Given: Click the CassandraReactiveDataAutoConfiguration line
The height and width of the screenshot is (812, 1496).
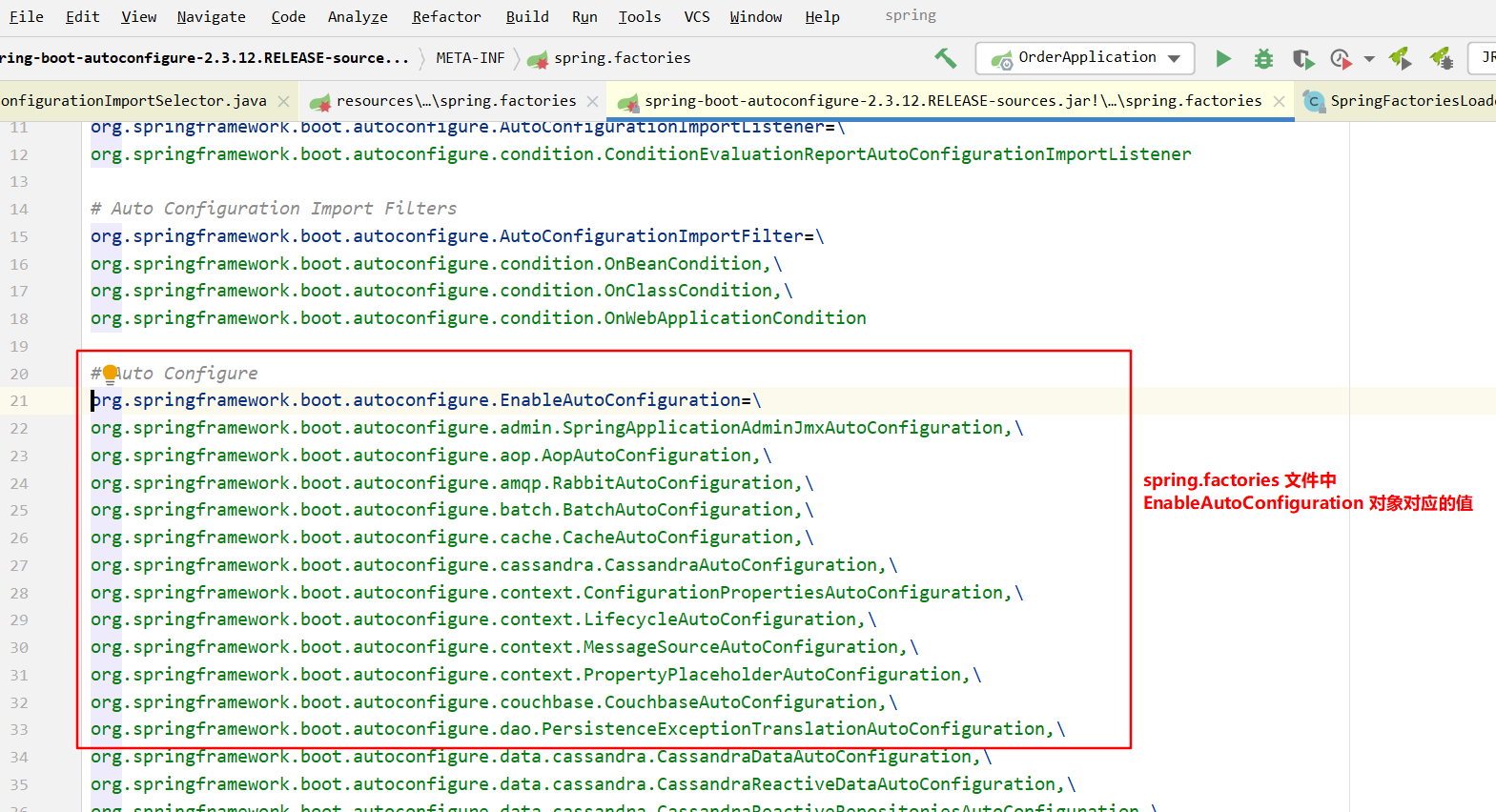Looking at the screenshot, I should pos(584,784).
